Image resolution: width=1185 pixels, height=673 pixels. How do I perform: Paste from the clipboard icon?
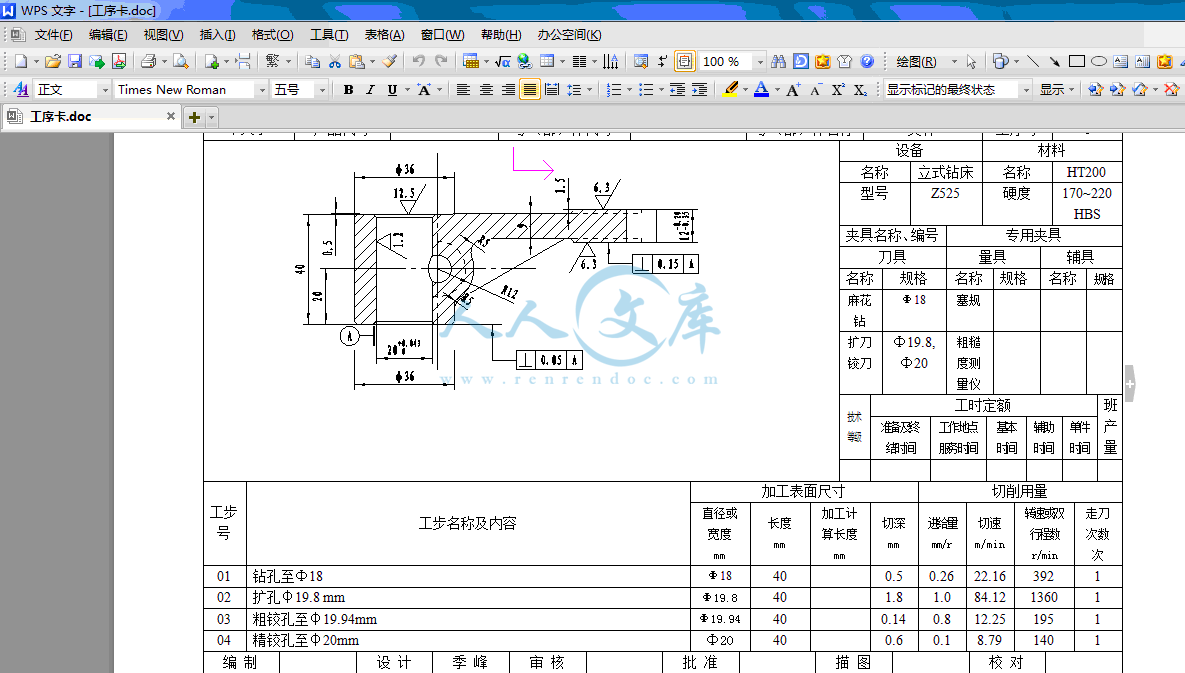coord(357,61)
